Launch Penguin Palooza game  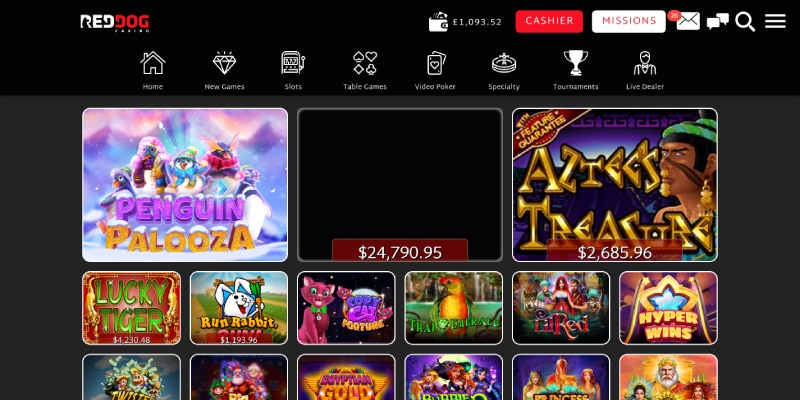pos(185,185)
